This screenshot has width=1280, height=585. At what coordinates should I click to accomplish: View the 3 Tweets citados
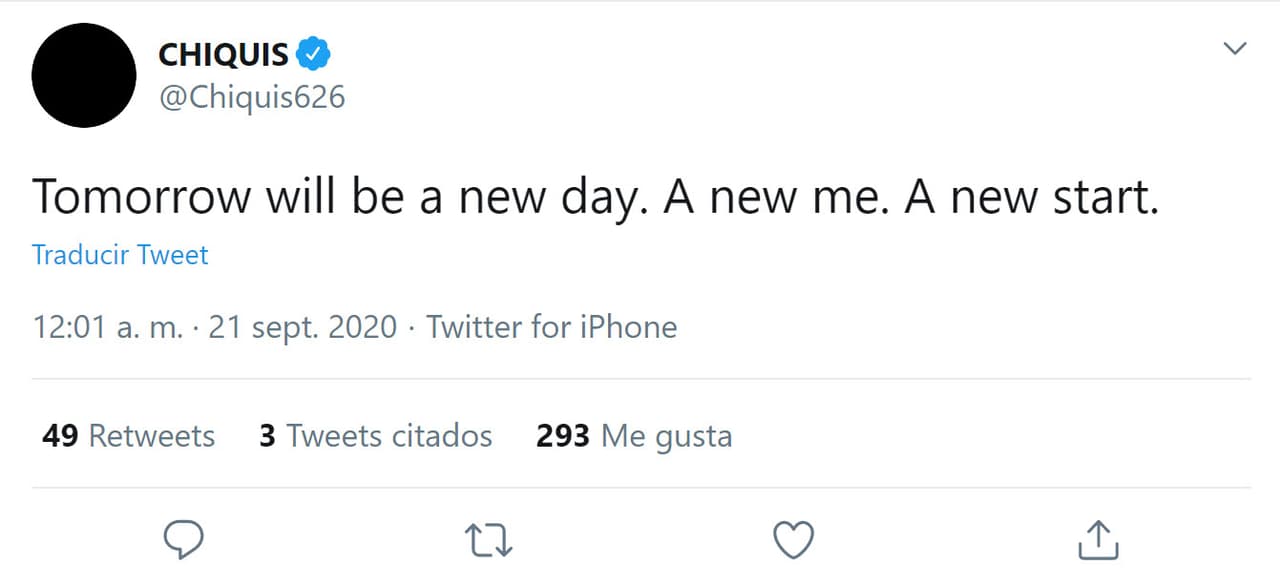(x=375, y=435)
